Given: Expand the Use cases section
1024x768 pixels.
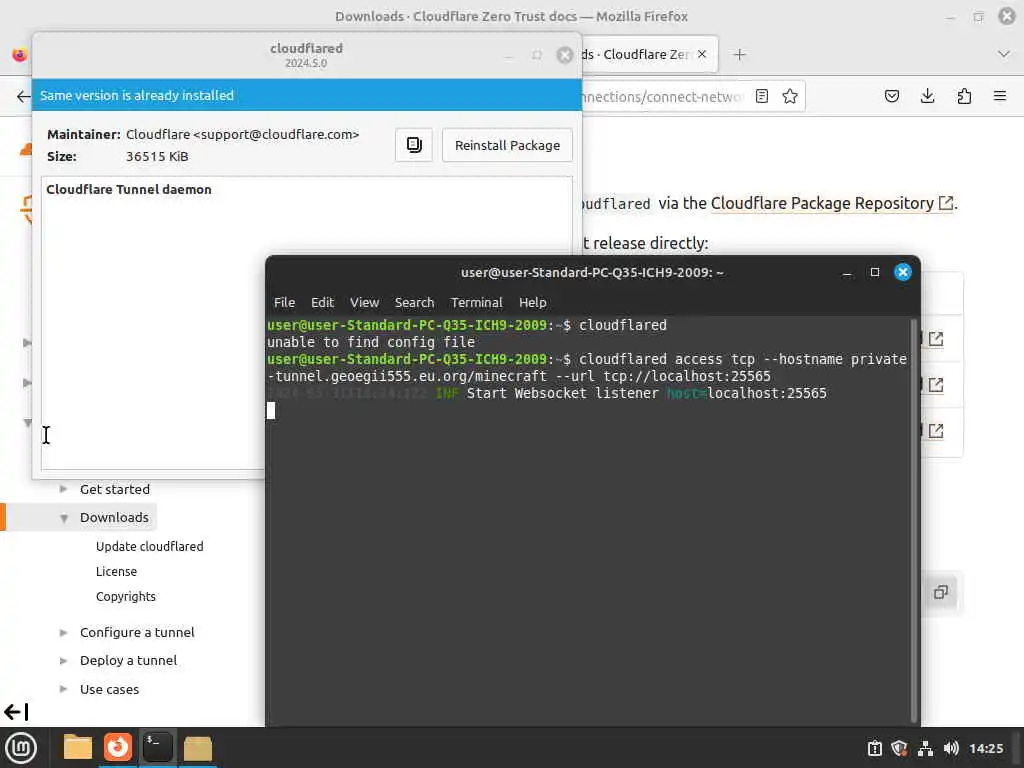Looking at the screenshot, I should click(63, 689).
